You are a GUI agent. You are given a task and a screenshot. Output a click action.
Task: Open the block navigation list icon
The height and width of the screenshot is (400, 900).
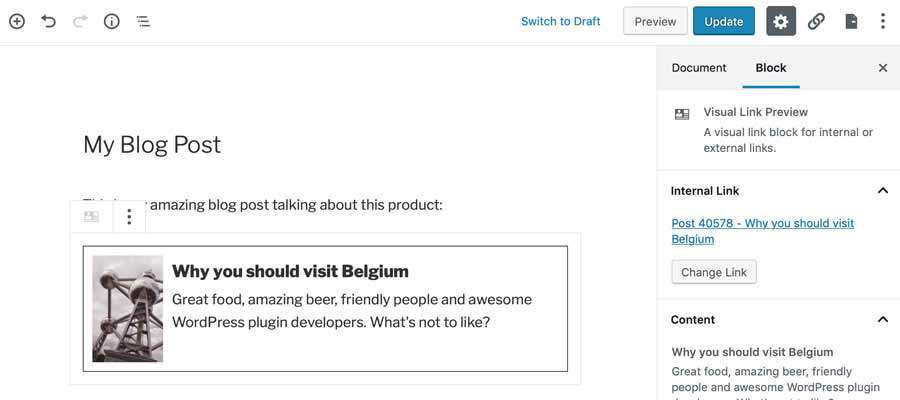pos(143,21)
